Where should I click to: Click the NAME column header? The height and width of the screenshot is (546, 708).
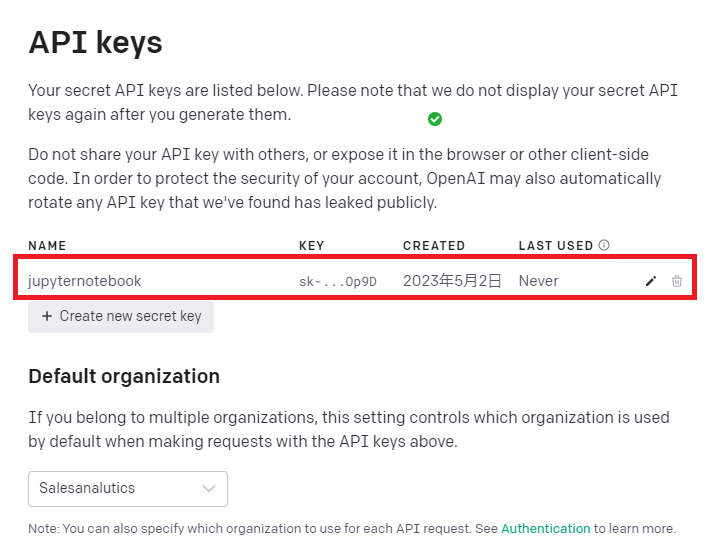coord(47,245)
